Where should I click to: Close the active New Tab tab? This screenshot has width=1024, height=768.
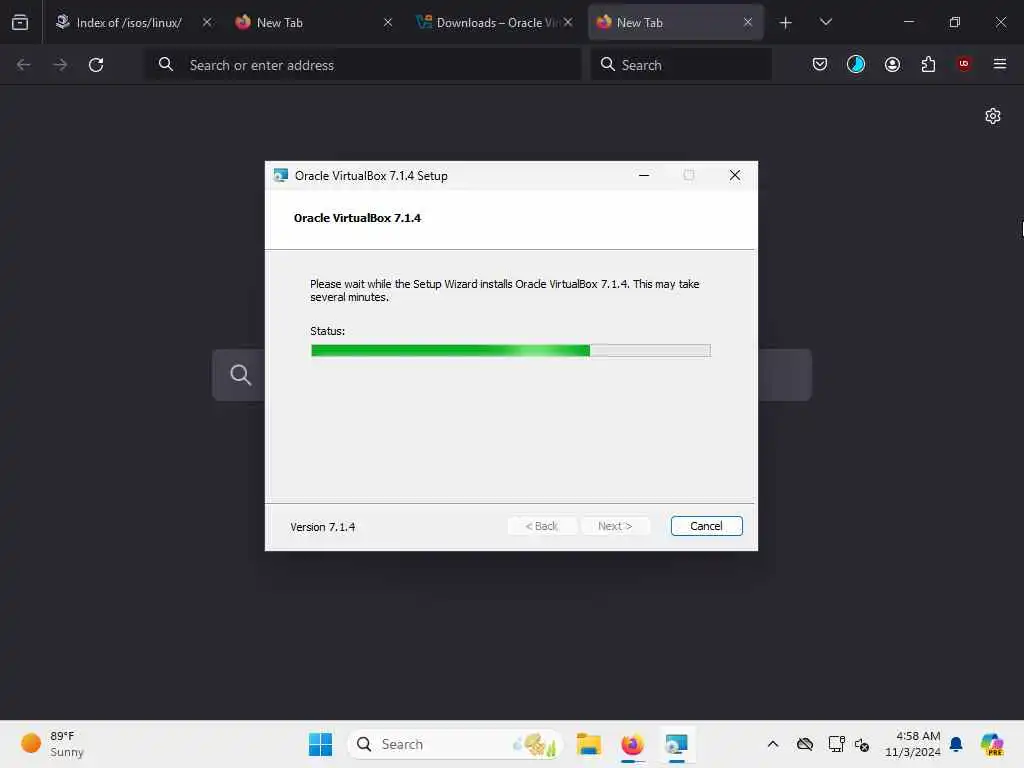point(748,22)
